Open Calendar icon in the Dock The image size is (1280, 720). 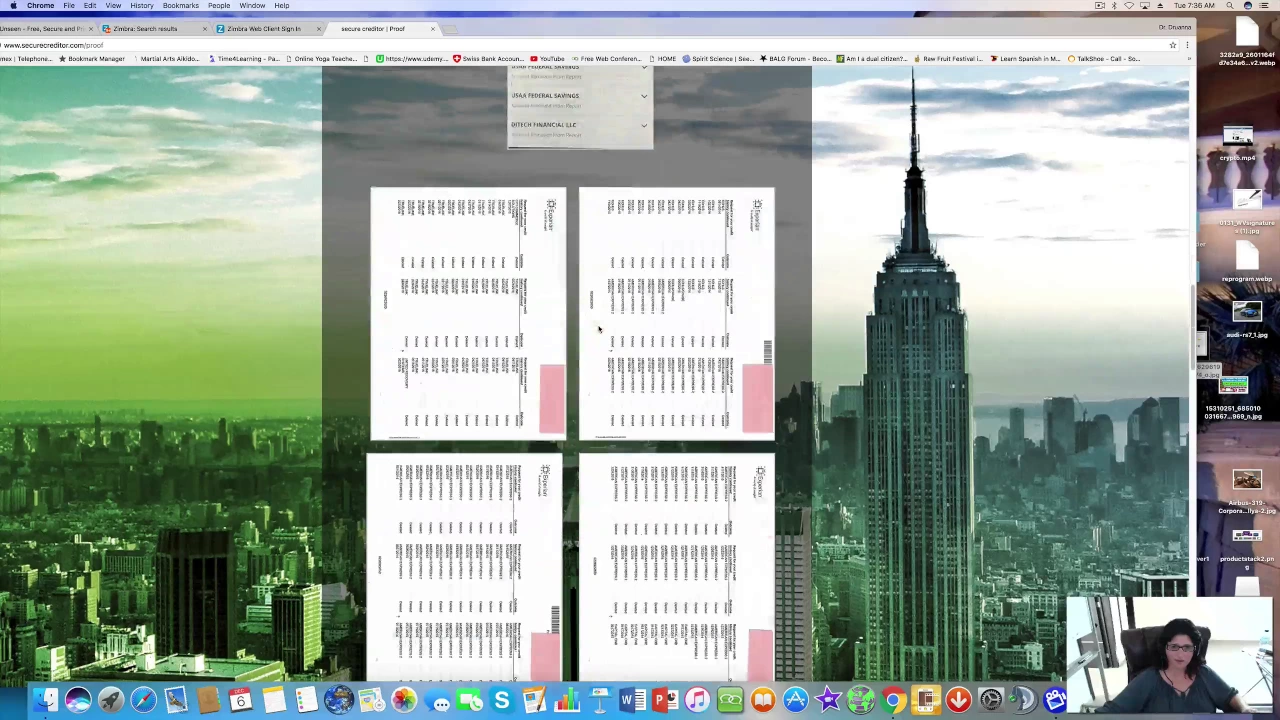click(241, 700)
